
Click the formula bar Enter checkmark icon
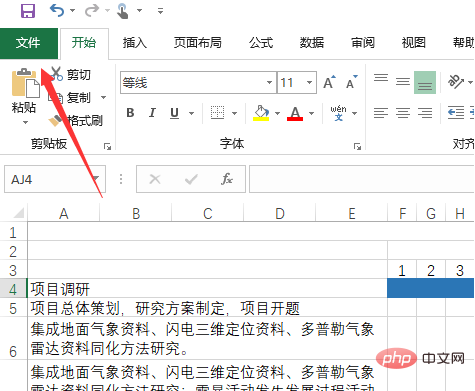tap(191, 179)
